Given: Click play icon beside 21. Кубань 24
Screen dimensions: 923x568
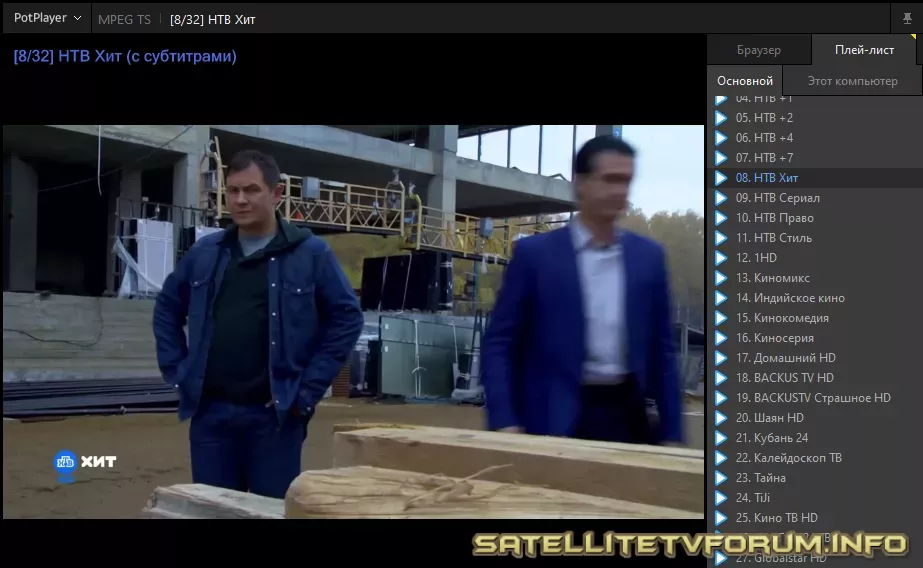Looking at the screenshot, I should click(x=721, y=438).
